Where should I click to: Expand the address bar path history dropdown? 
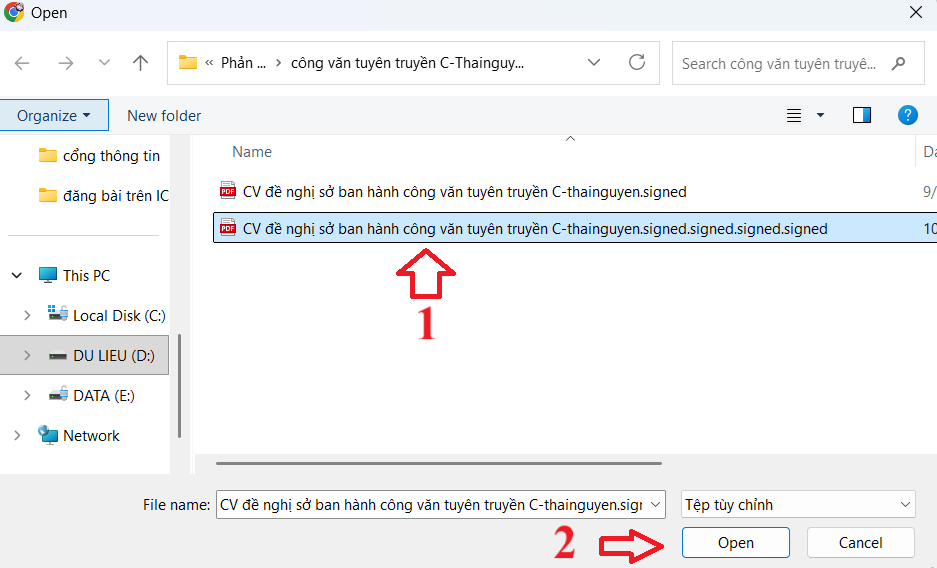(x=594, y=63)
